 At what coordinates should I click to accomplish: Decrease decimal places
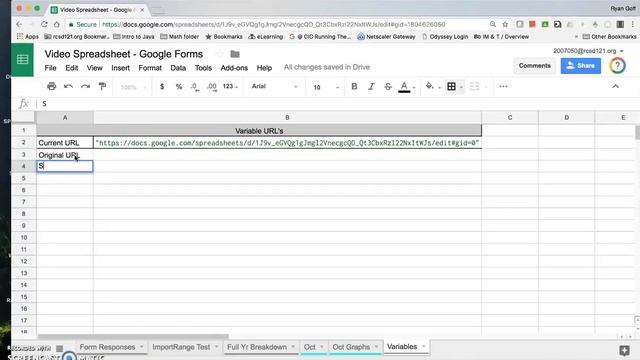click(x=195, y=87)
